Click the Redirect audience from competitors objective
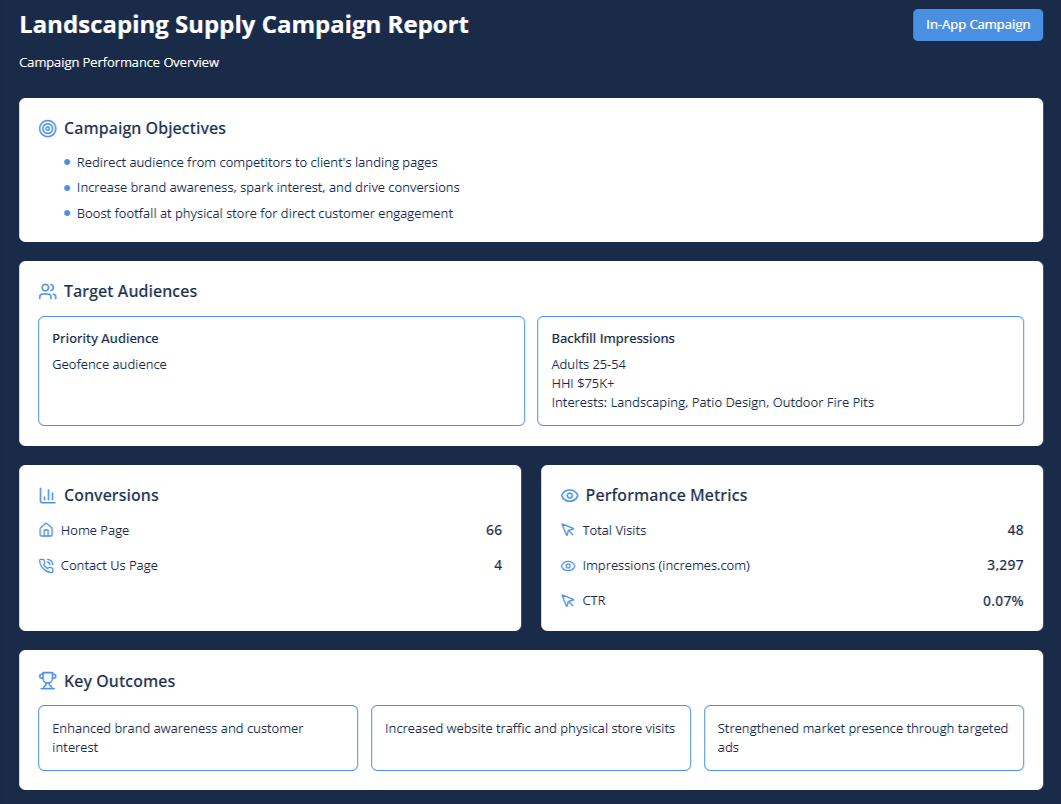Viewport: 1061px width, 804px height. coord(257,162)
